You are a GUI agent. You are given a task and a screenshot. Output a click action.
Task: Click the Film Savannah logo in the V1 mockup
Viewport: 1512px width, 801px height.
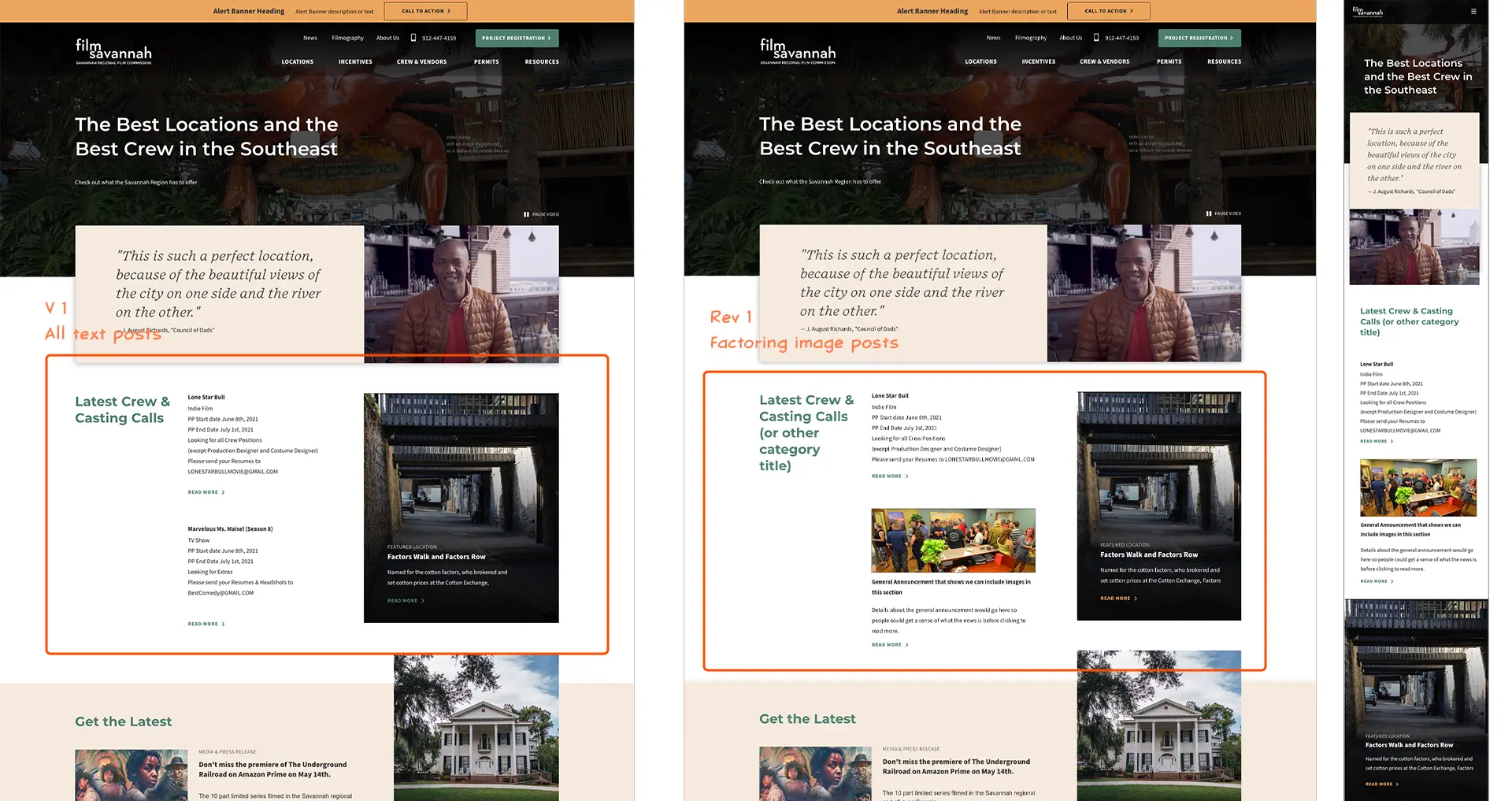[x=113, y=51]
